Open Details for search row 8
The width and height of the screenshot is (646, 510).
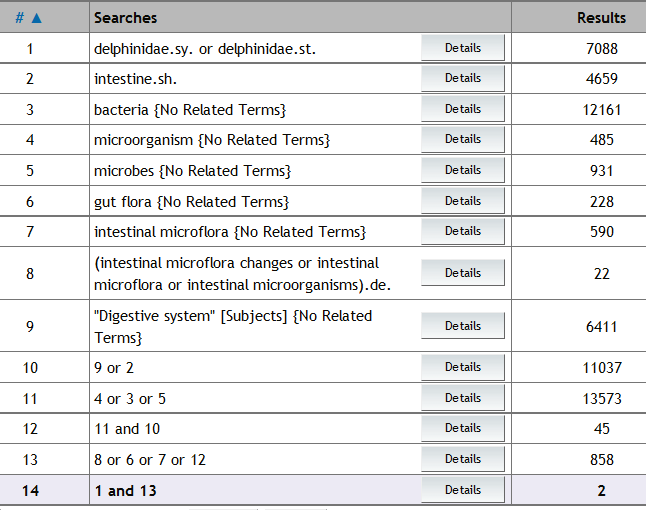[463, 273]
